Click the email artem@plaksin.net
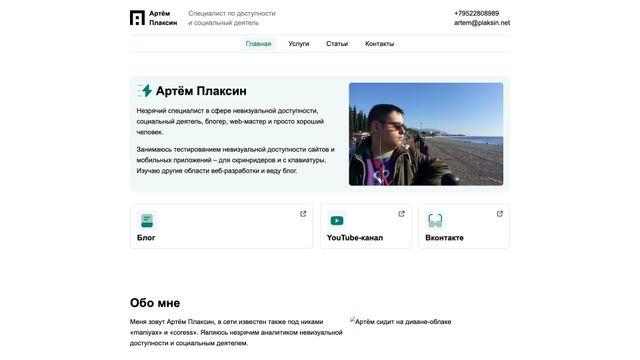The height and width of the screenshot is (360, 640). pos(482,23)
